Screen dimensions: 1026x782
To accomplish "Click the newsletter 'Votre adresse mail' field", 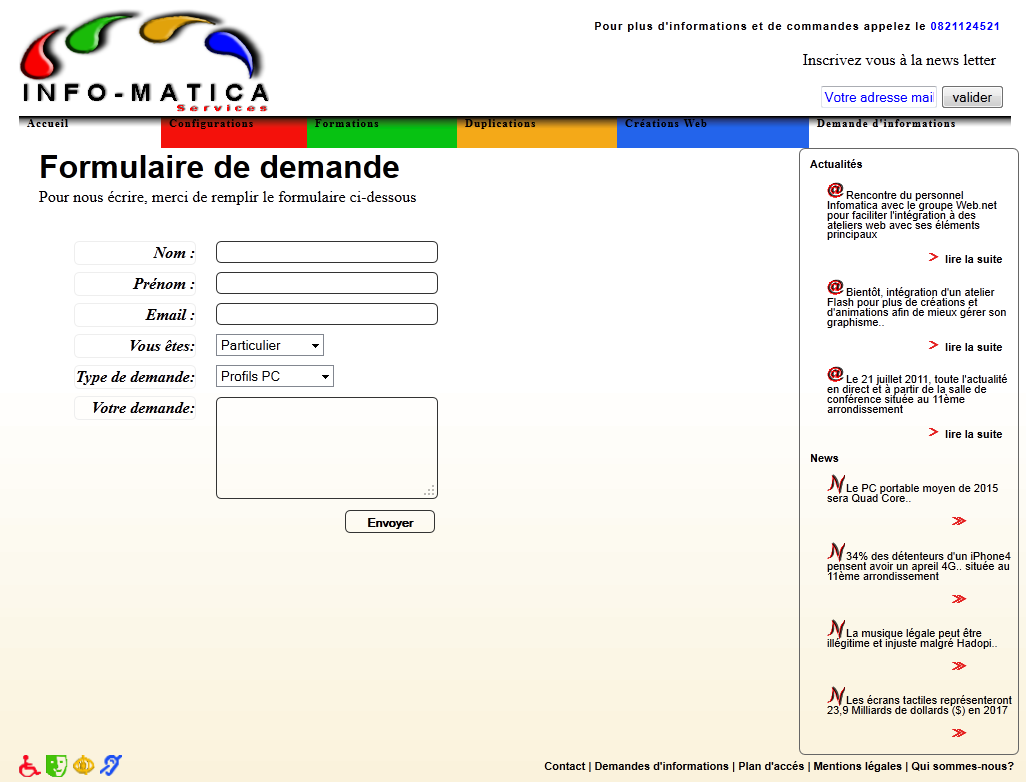I will 879,98.
